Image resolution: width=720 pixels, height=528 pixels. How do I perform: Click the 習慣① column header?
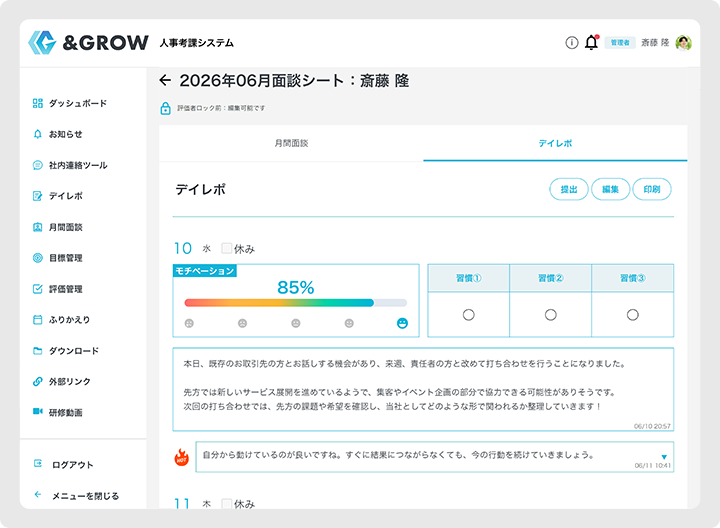(x=468, y=278)
